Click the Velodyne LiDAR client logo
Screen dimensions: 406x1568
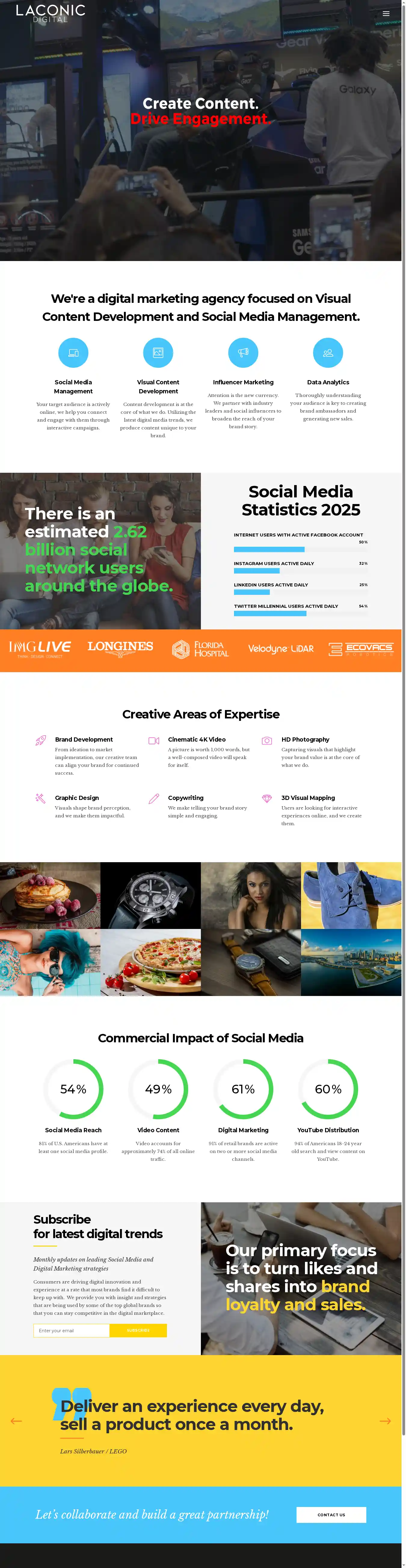coord(281,649)
